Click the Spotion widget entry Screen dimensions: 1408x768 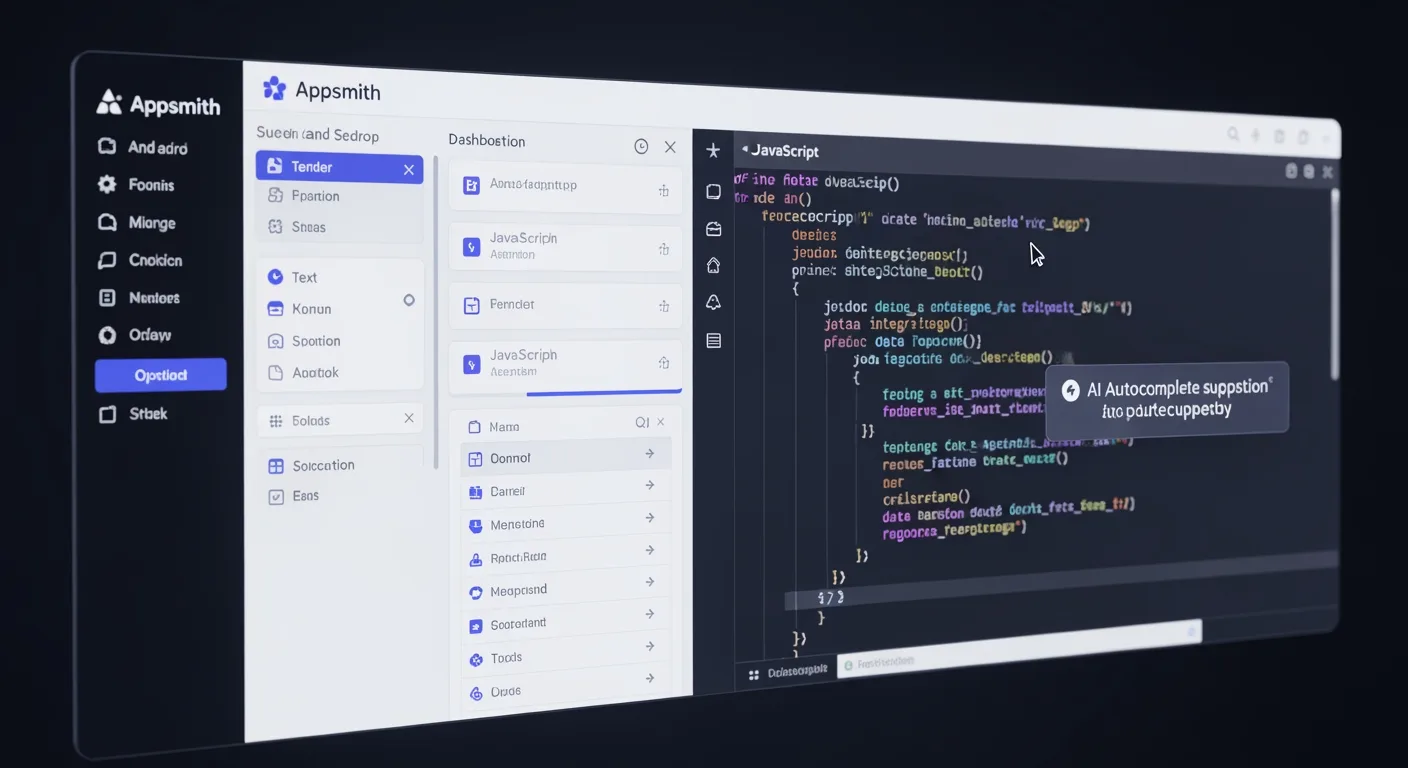(303, 341)
